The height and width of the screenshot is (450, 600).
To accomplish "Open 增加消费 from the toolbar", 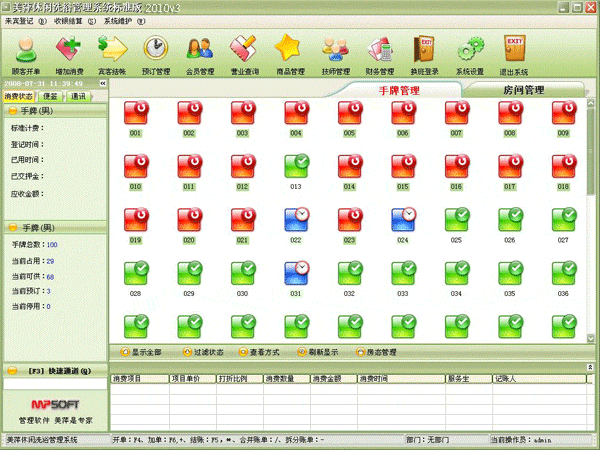I will (x=69, y=54).
